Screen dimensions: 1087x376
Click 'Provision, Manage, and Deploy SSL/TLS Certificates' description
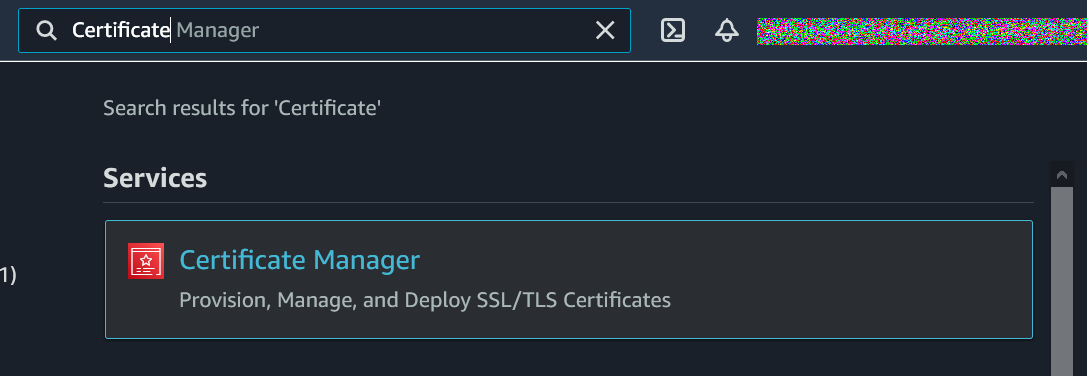(x=425, y=300)
